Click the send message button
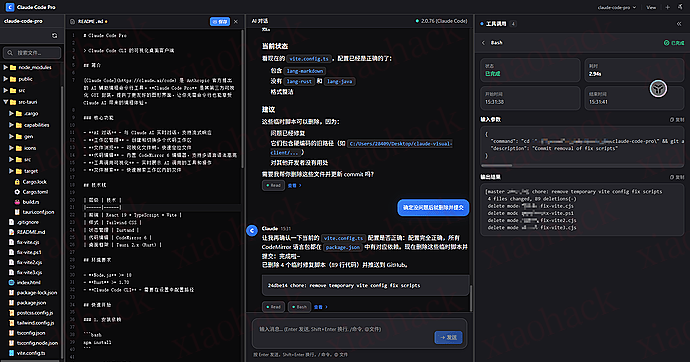The width and height of the screenshot is (690, 362). coord(448,337)
